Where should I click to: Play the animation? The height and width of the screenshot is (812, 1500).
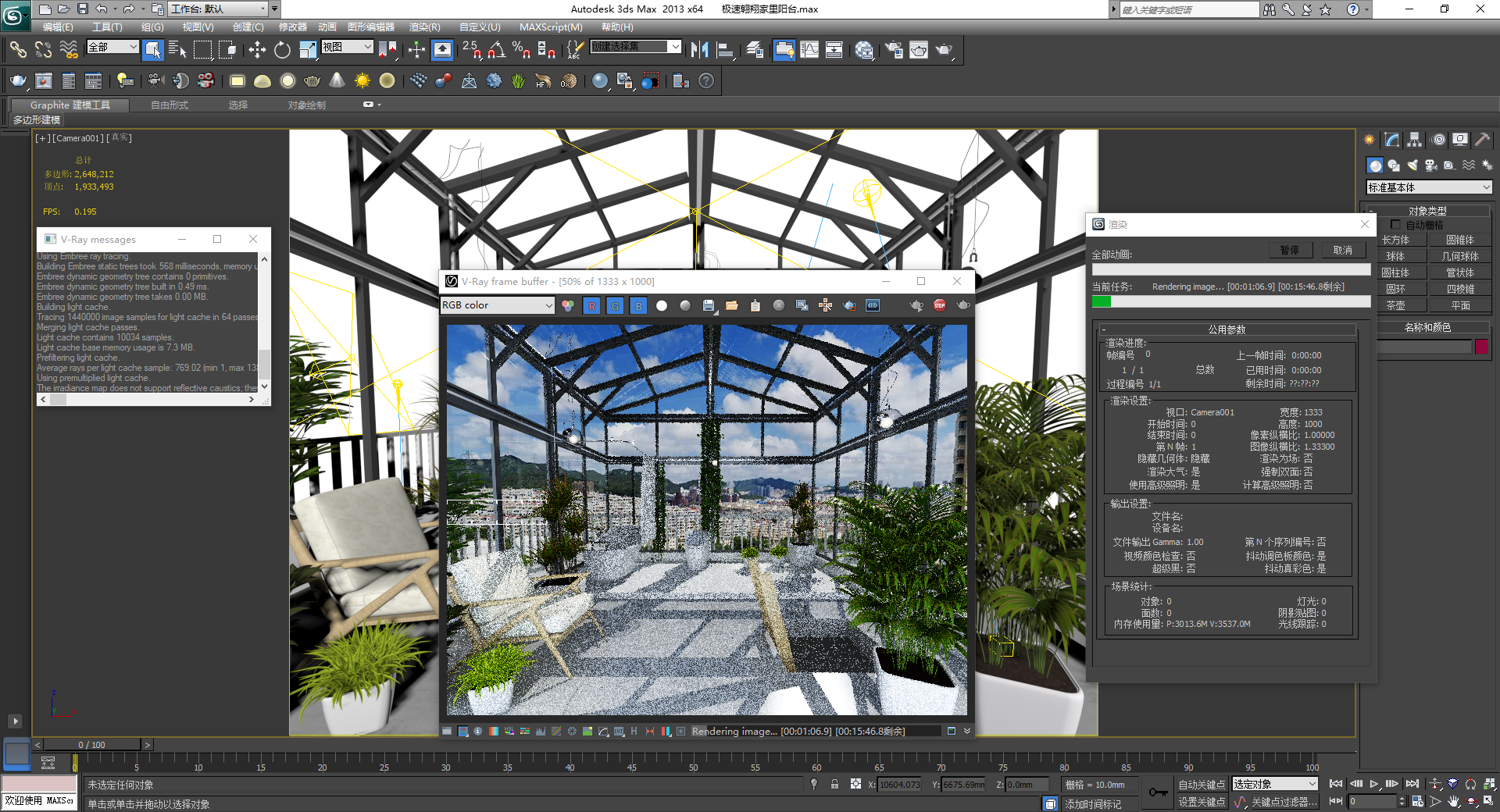(1373, 784)
